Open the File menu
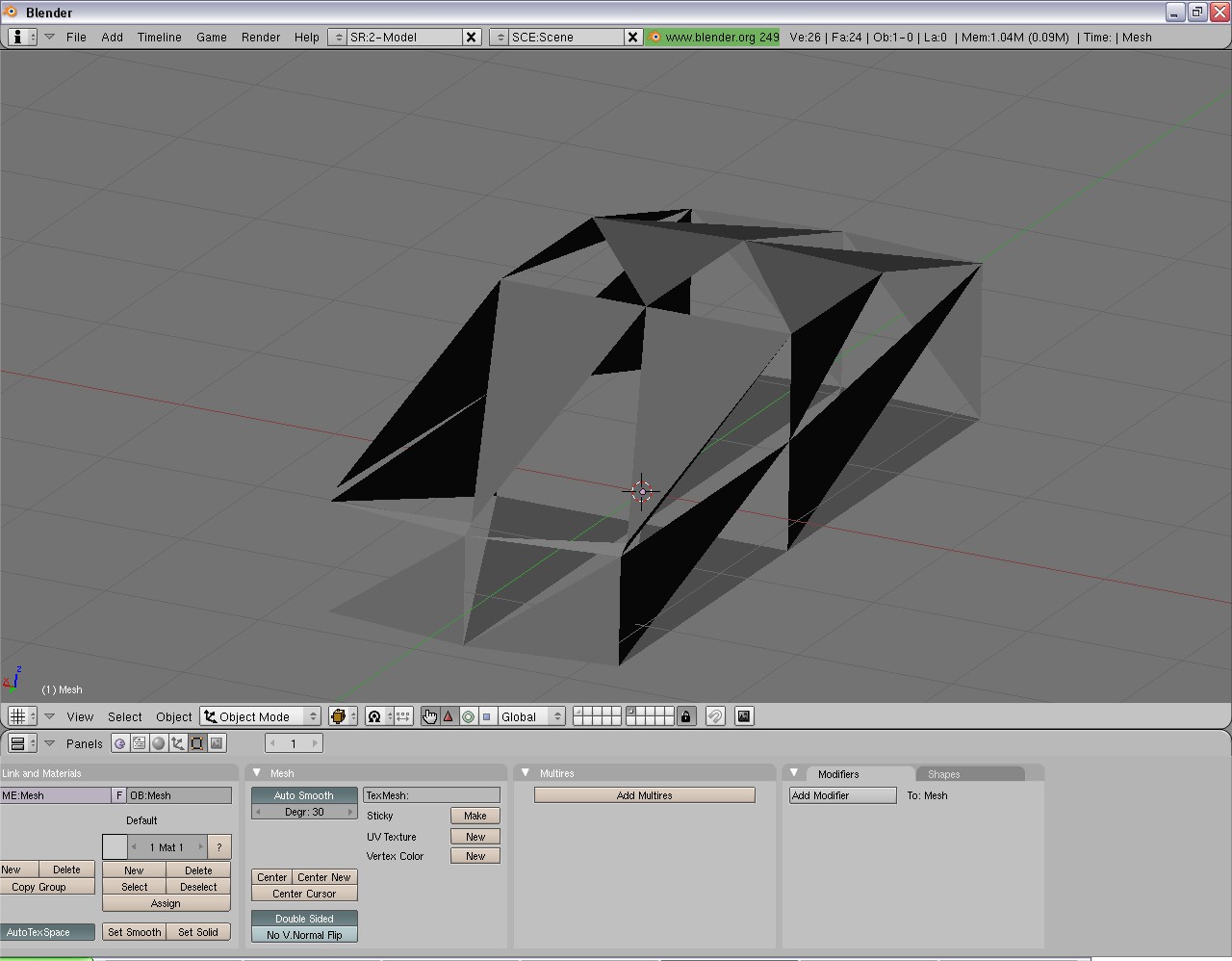The image size is (1232, 961). tap(76, 37)
